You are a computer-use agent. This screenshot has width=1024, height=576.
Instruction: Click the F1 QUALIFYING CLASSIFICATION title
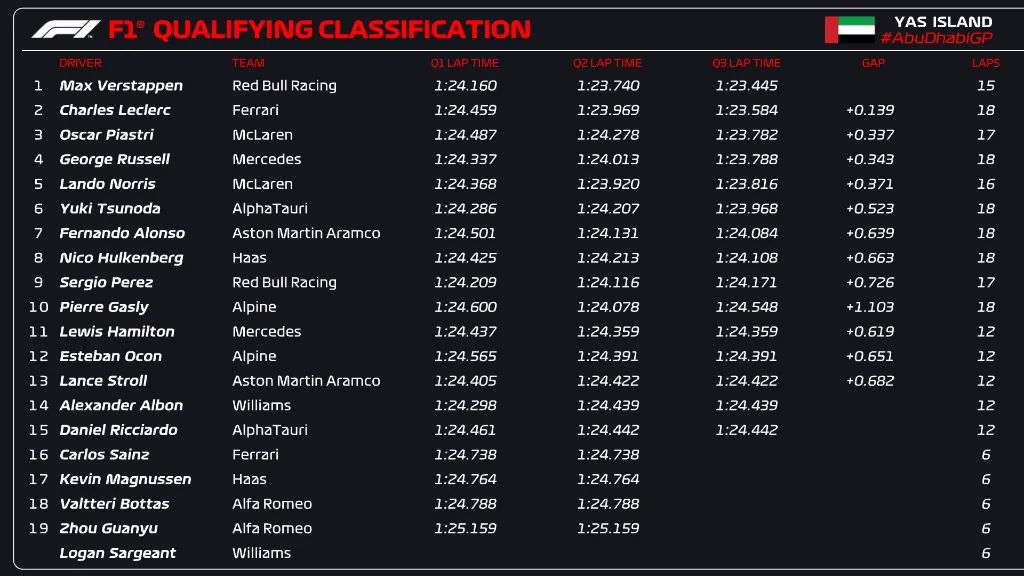[320, 29]
